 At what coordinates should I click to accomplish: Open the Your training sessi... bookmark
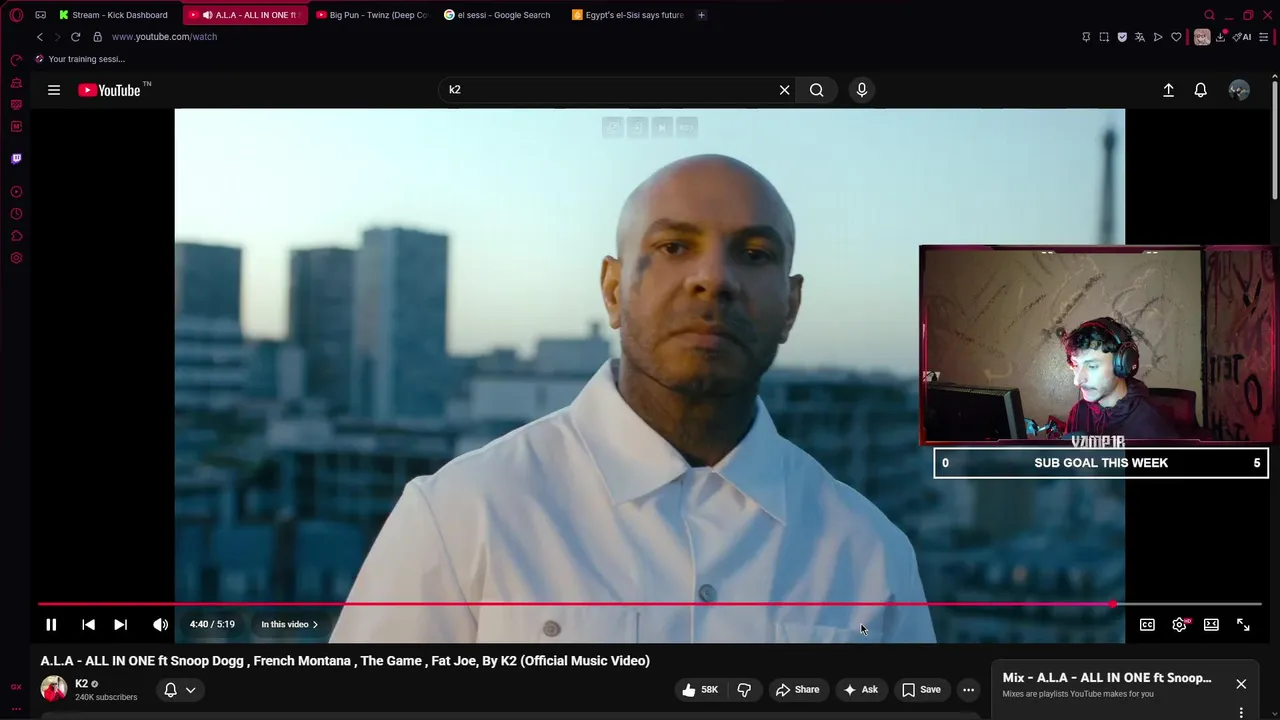(79, 59)
